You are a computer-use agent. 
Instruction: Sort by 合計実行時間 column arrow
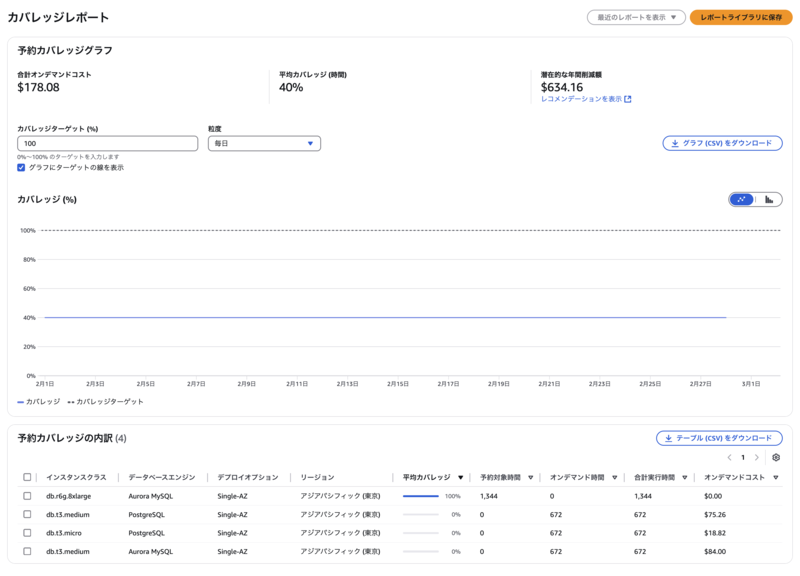[685, 478]
